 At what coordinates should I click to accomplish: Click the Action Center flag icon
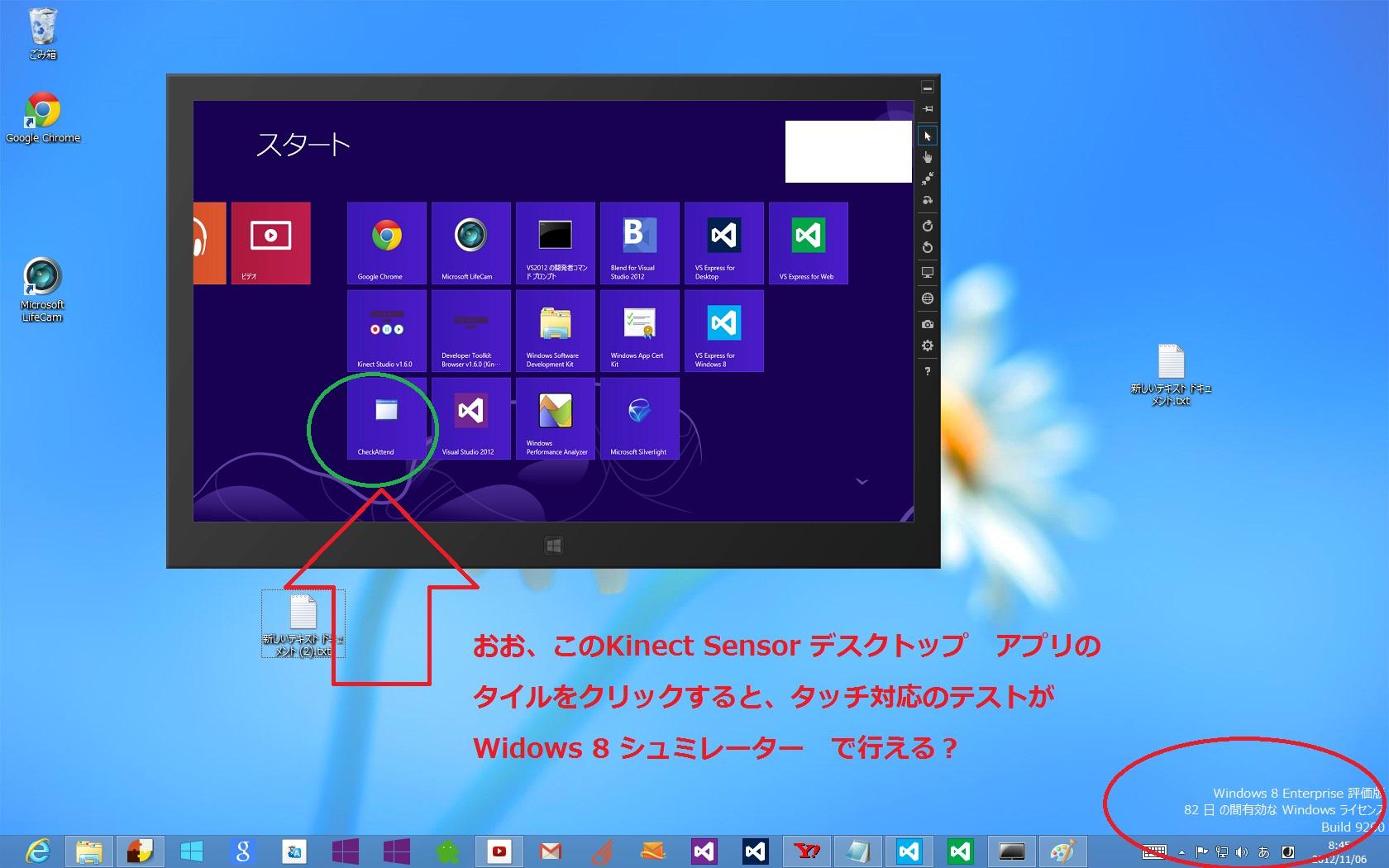[x=1201, y=852]
